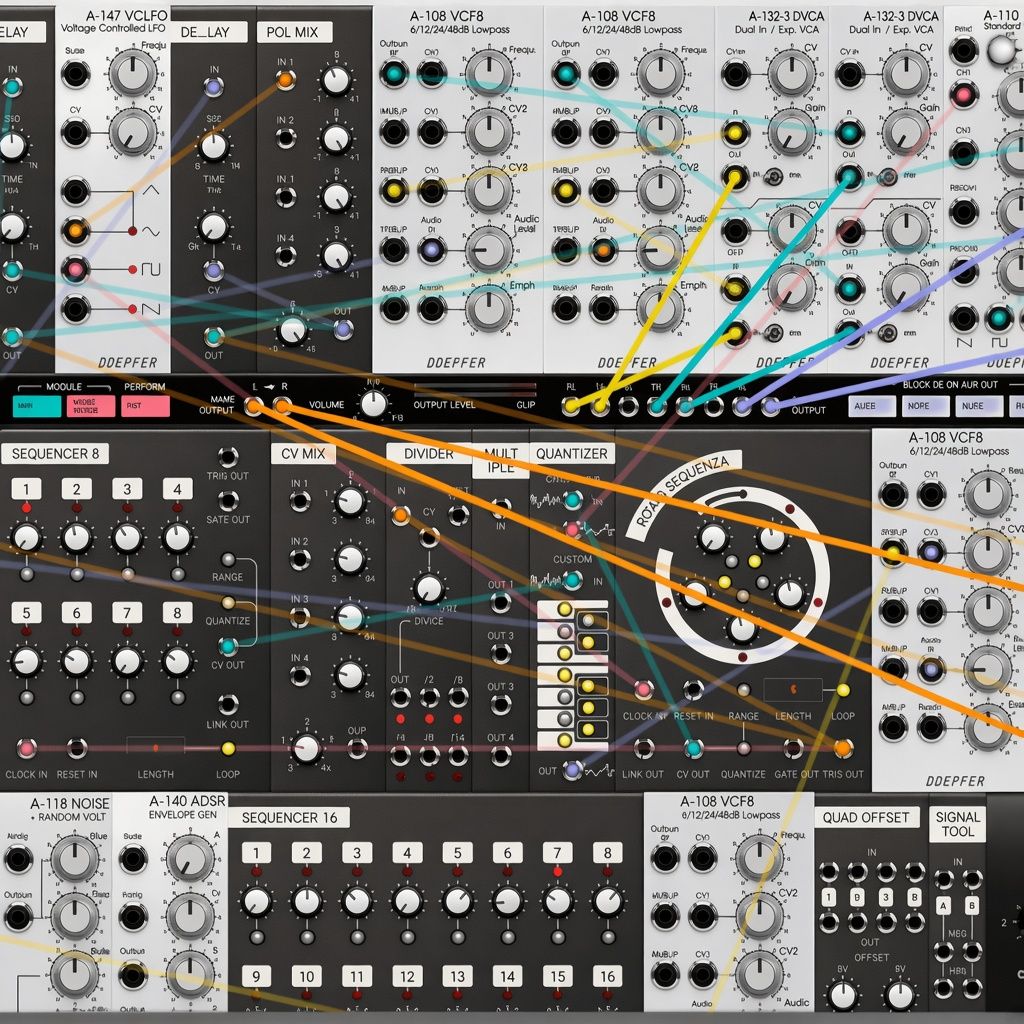Click the OUT jack on second DELAY module
The image size is (1024, 1024).
(x=214, y=337)
